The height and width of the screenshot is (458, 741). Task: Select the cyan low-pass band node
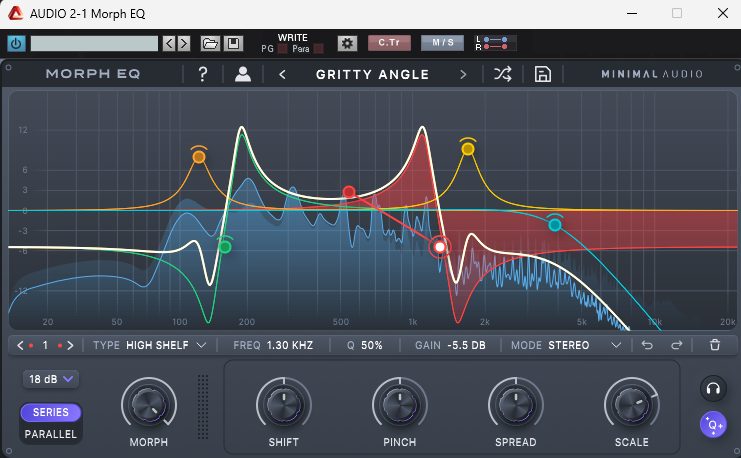(x=555, y=225)
